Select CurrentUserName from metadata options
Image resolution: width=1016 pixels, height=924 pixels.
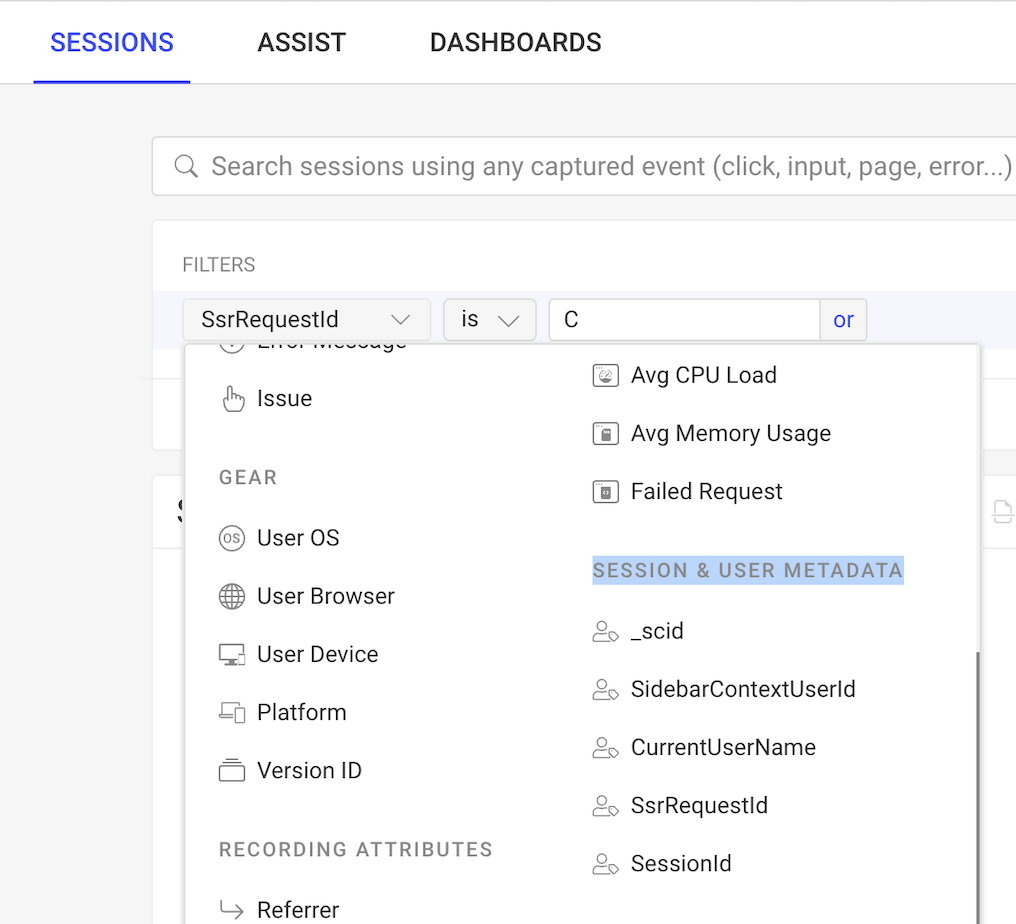(x=723, y=747)
